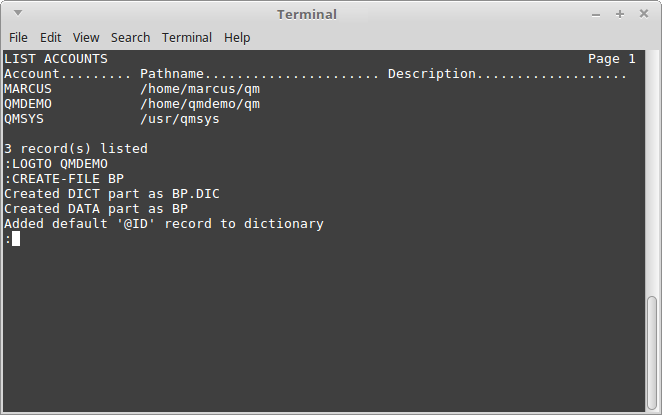The height and width of the screenshot is (415, 662).
Task: Open the Terminal menu
Action: point(187,38)
